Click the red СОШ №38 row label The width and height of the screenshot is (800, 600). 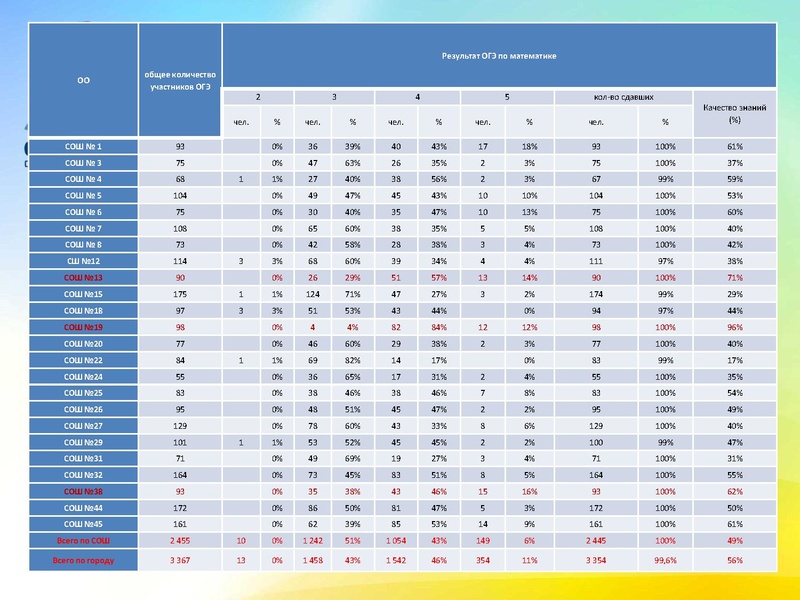point(83,491)
